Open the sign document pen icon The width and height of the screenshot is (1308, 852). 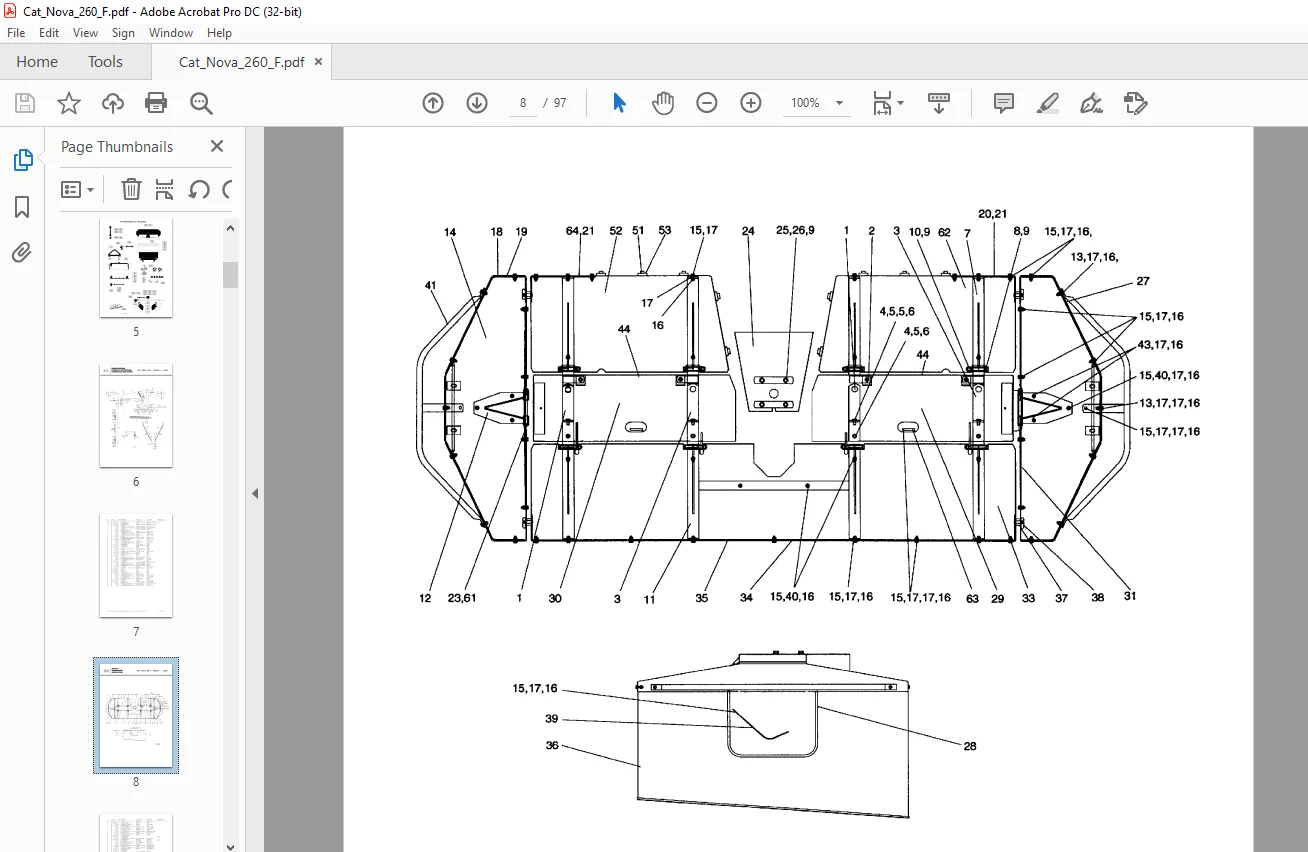pos(1091,103)
